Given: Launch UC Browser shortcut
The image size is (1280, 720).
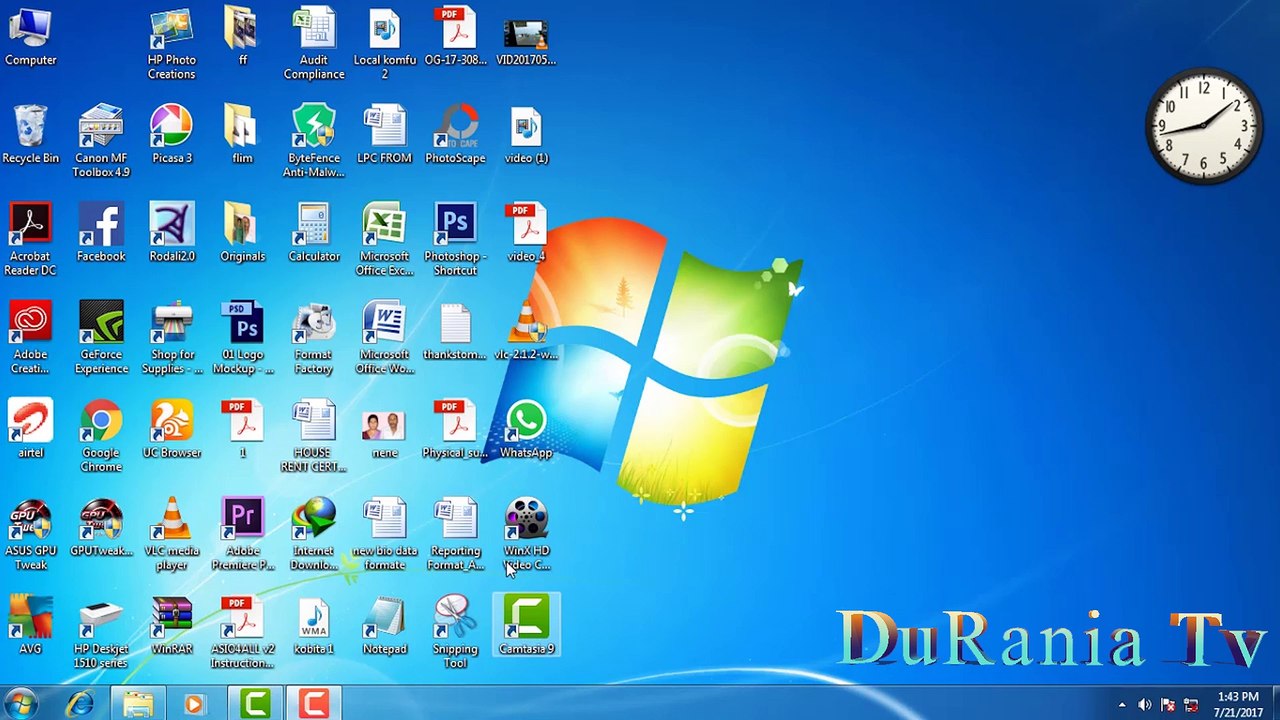Looking at the screenshot, I should coord(172,429).
